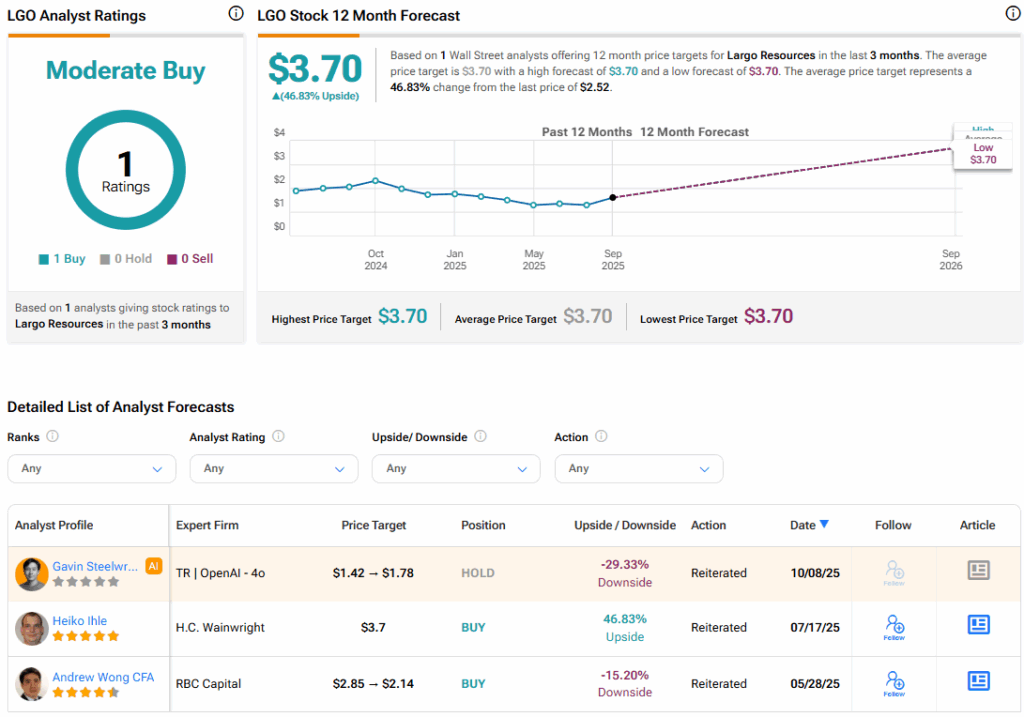1024x717 pixels.
Task: Follow analyst Heiko Ihle
Action: coord(894,627)
